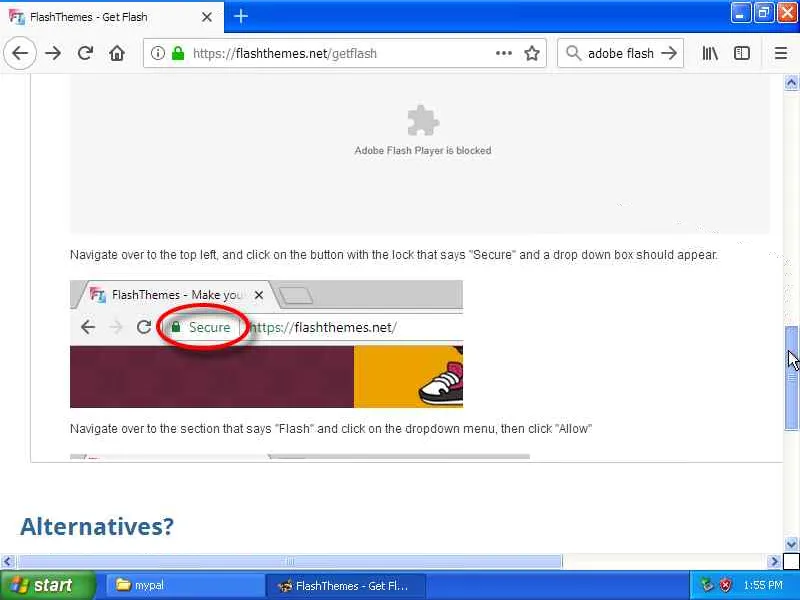Select the FlashThemes - Get Flash tab
The width and height of the screenshot is (800, 600).
click(x=112, y=17)
